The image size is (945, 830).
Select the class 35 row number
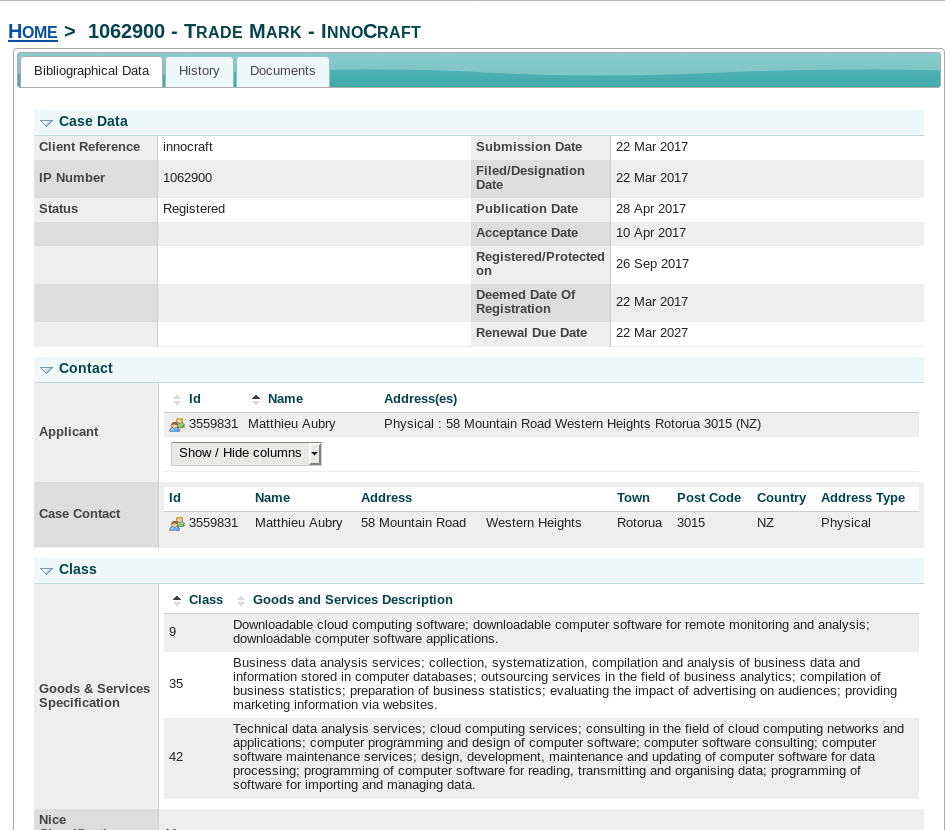click(x=176, y=684)
